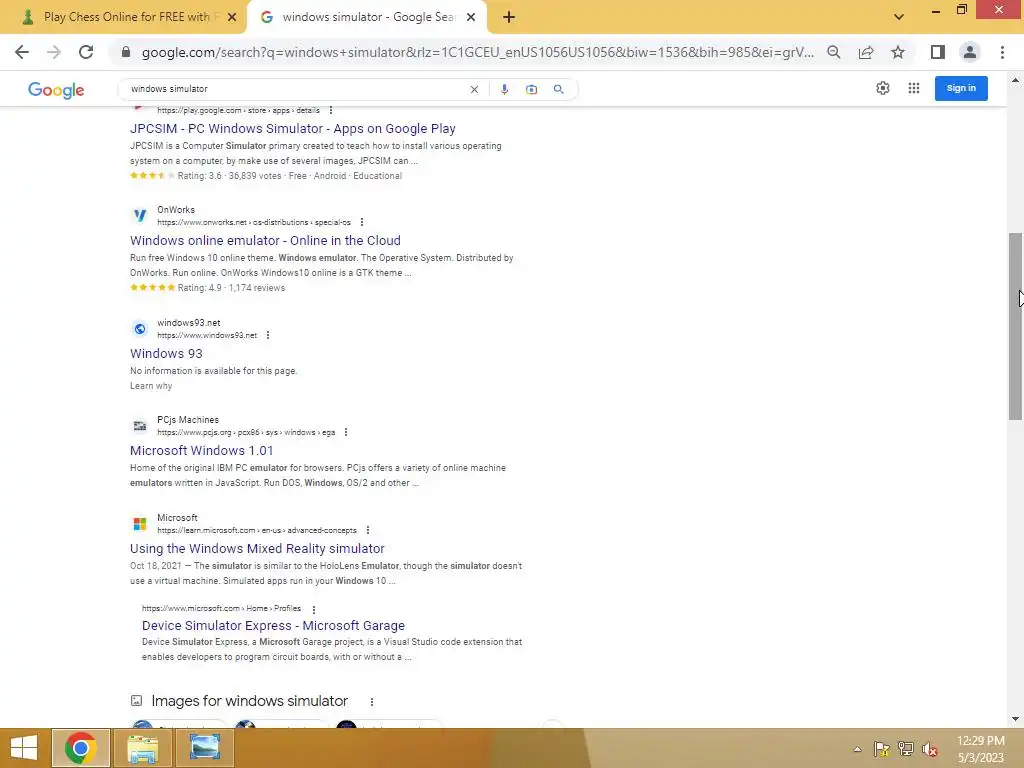The height and width of the screenshot is (768, 1024).
Task: Click the PCjs Machines site name
Action: [188, 420]
